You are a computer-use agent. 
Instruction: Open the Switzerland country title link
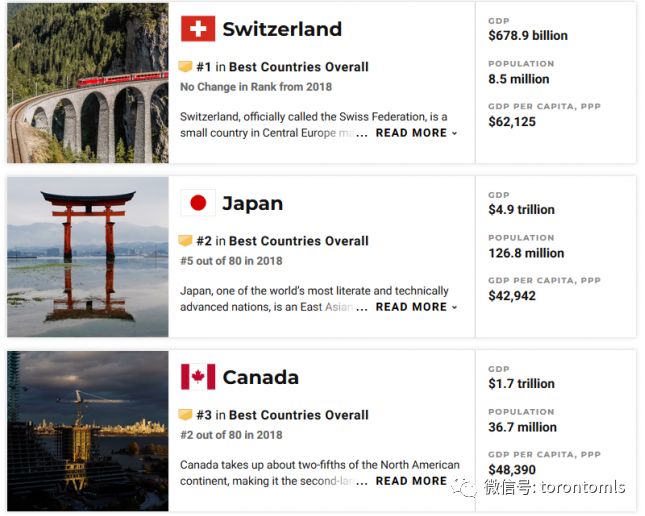(x=282, y=29)
